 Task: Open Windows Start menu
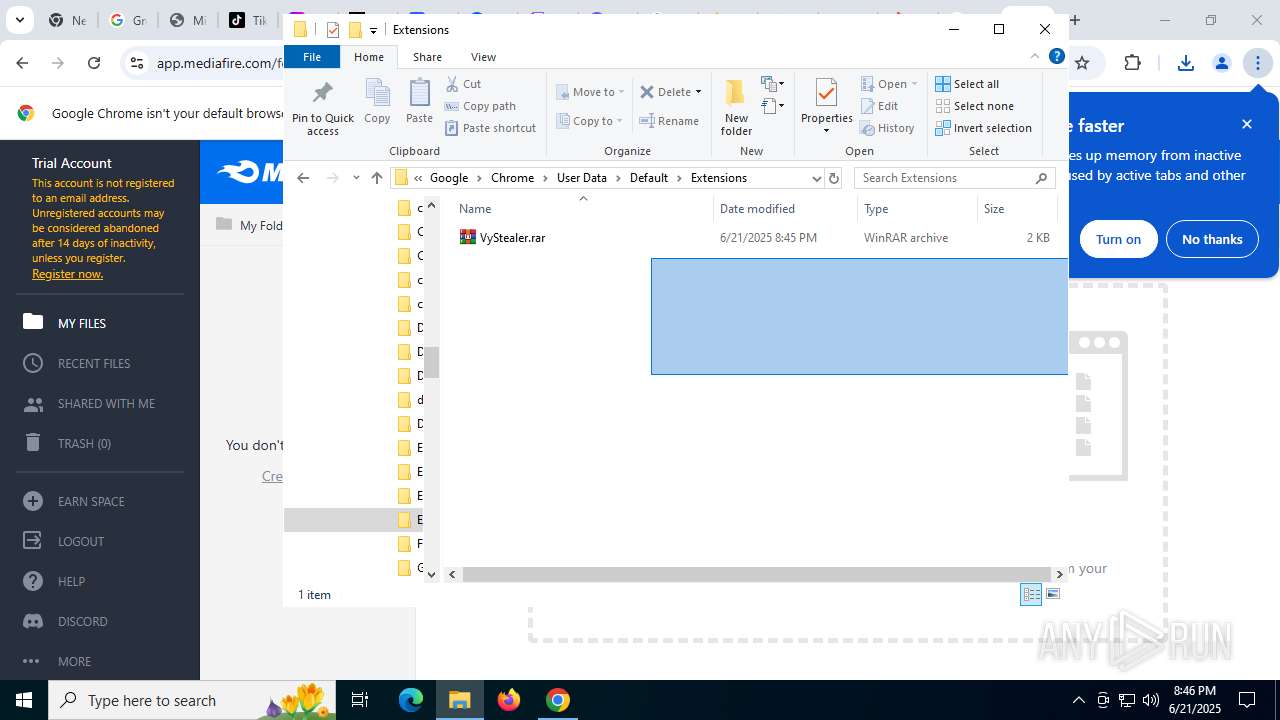click(24, 700)
